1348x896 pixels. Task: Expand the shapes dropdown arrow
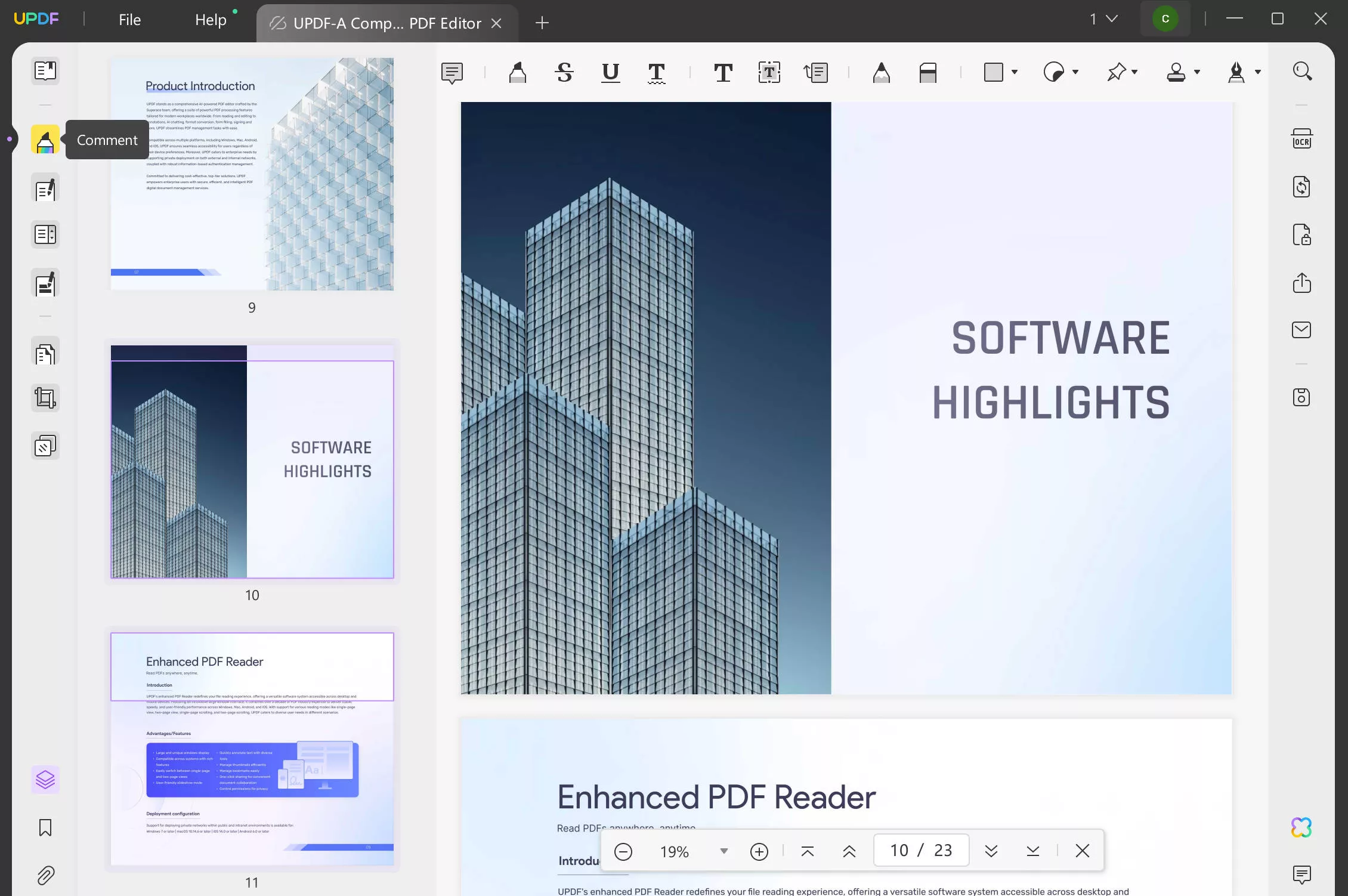tap(1015, 73)
